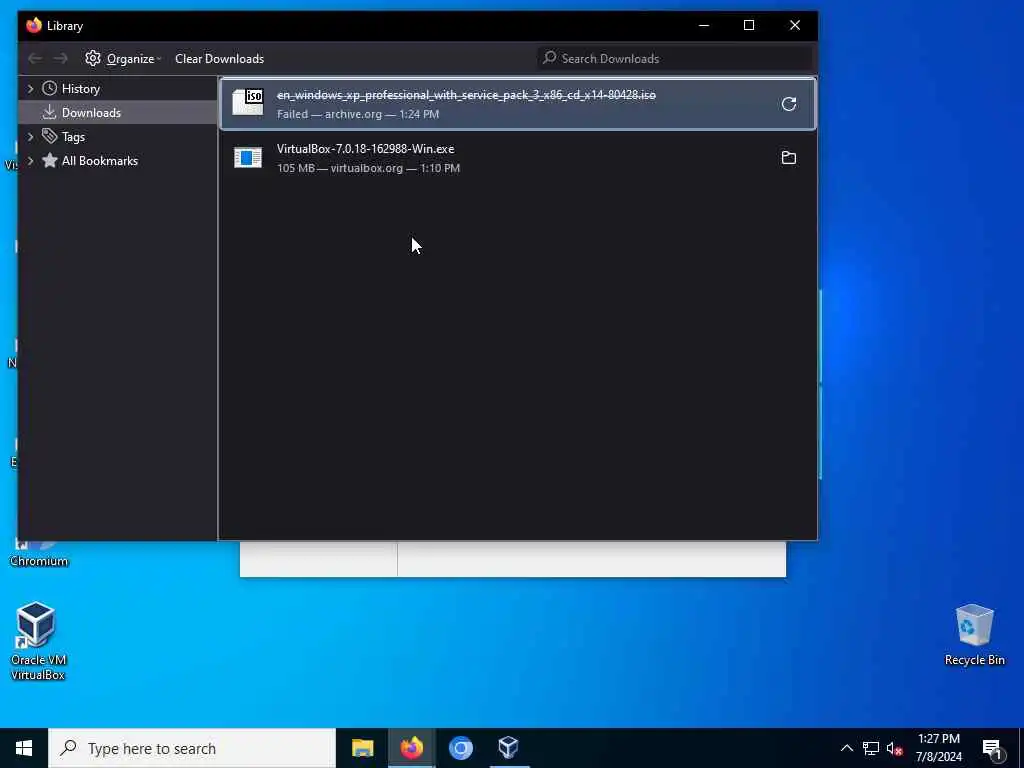
Task: Click the clock showing 1:27 PM
Action: 938,739
